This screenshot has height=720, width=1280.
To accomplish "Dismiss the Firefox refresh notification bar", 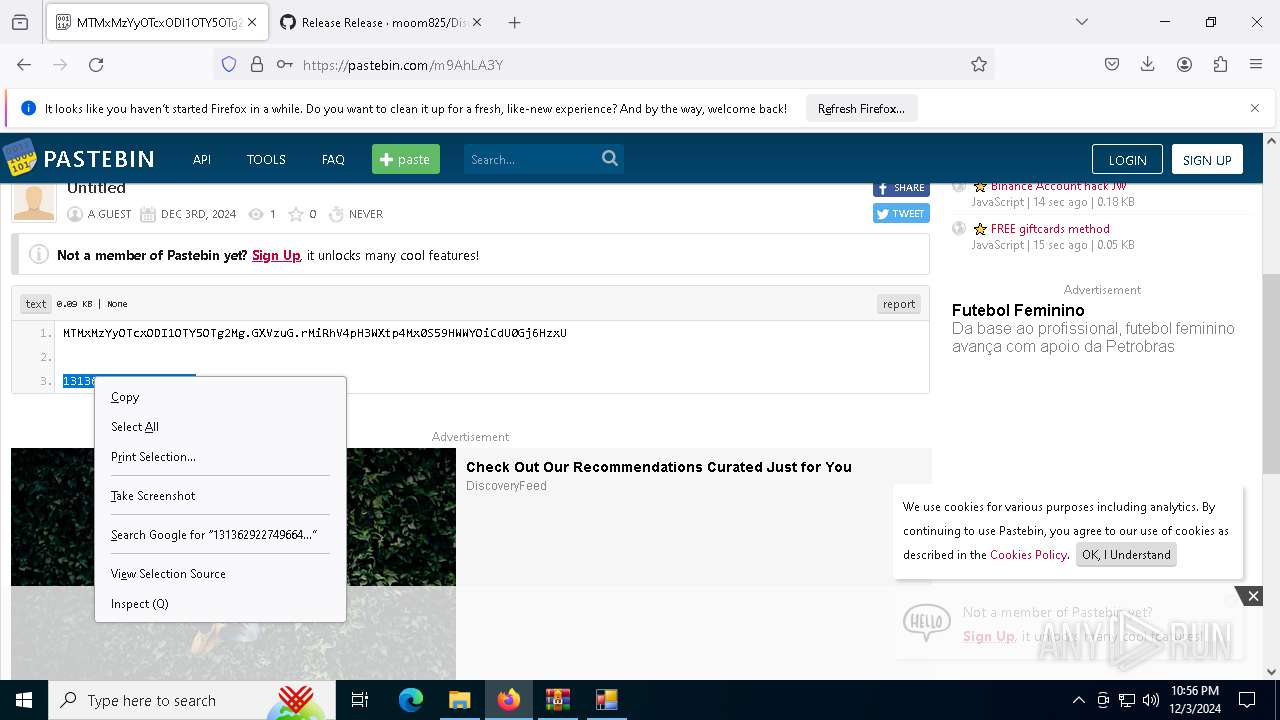I will click(1254, 108).
